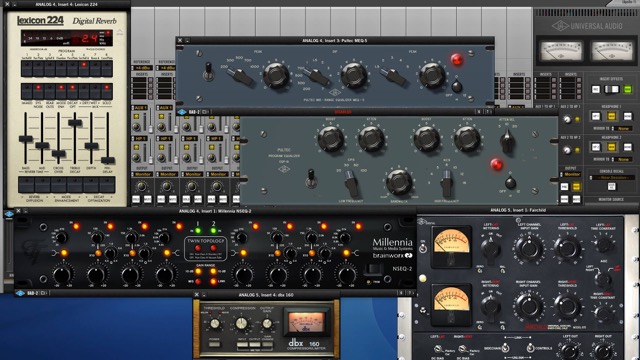The width and height of the screenshot is (640, 360).
Task: Click Headphone 1 yellow MONO button
Action: [611, 116]
